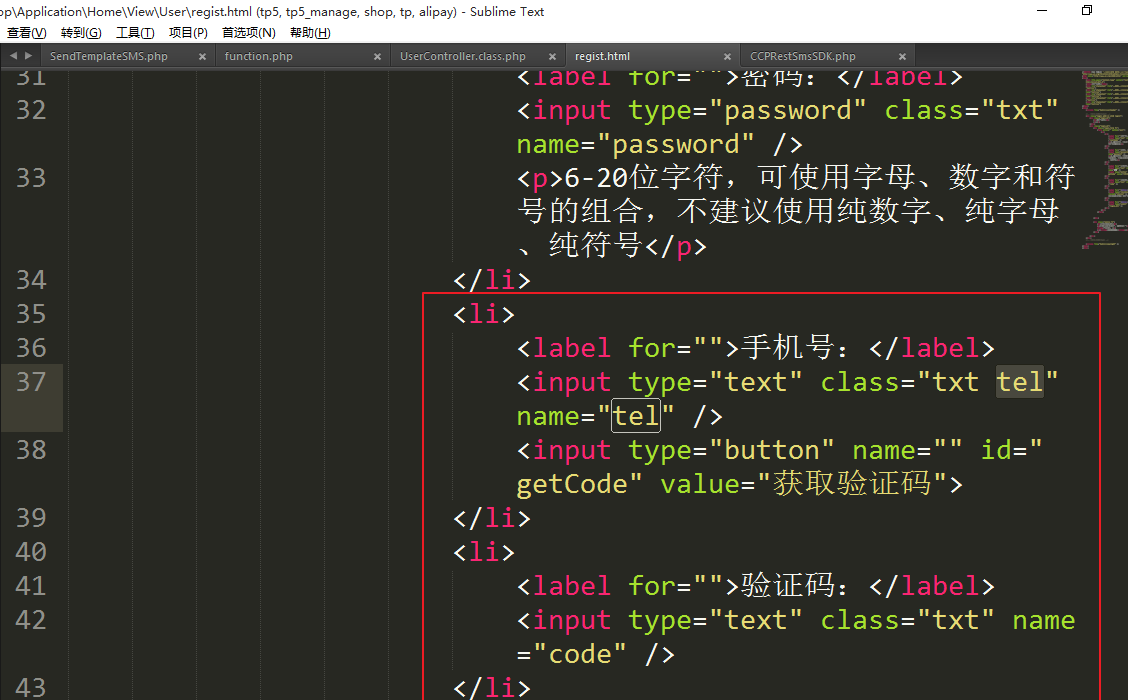The image size is (1128, 700).
Task: Open the 工具(T) menu
Action: point(135,33)
